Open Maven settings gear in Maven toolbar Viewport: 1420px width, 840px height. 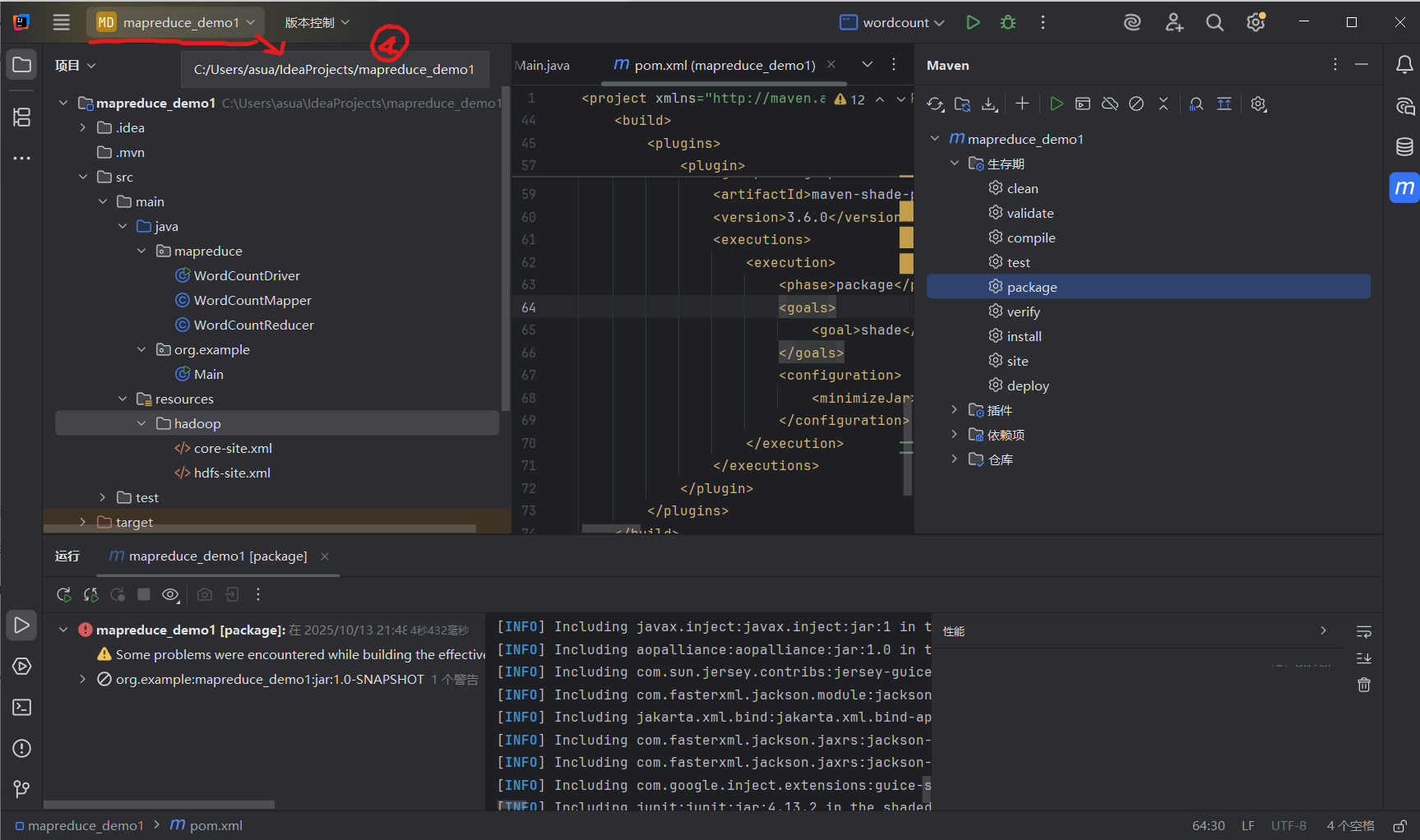pyautogui.click(x=1258, y=104)
